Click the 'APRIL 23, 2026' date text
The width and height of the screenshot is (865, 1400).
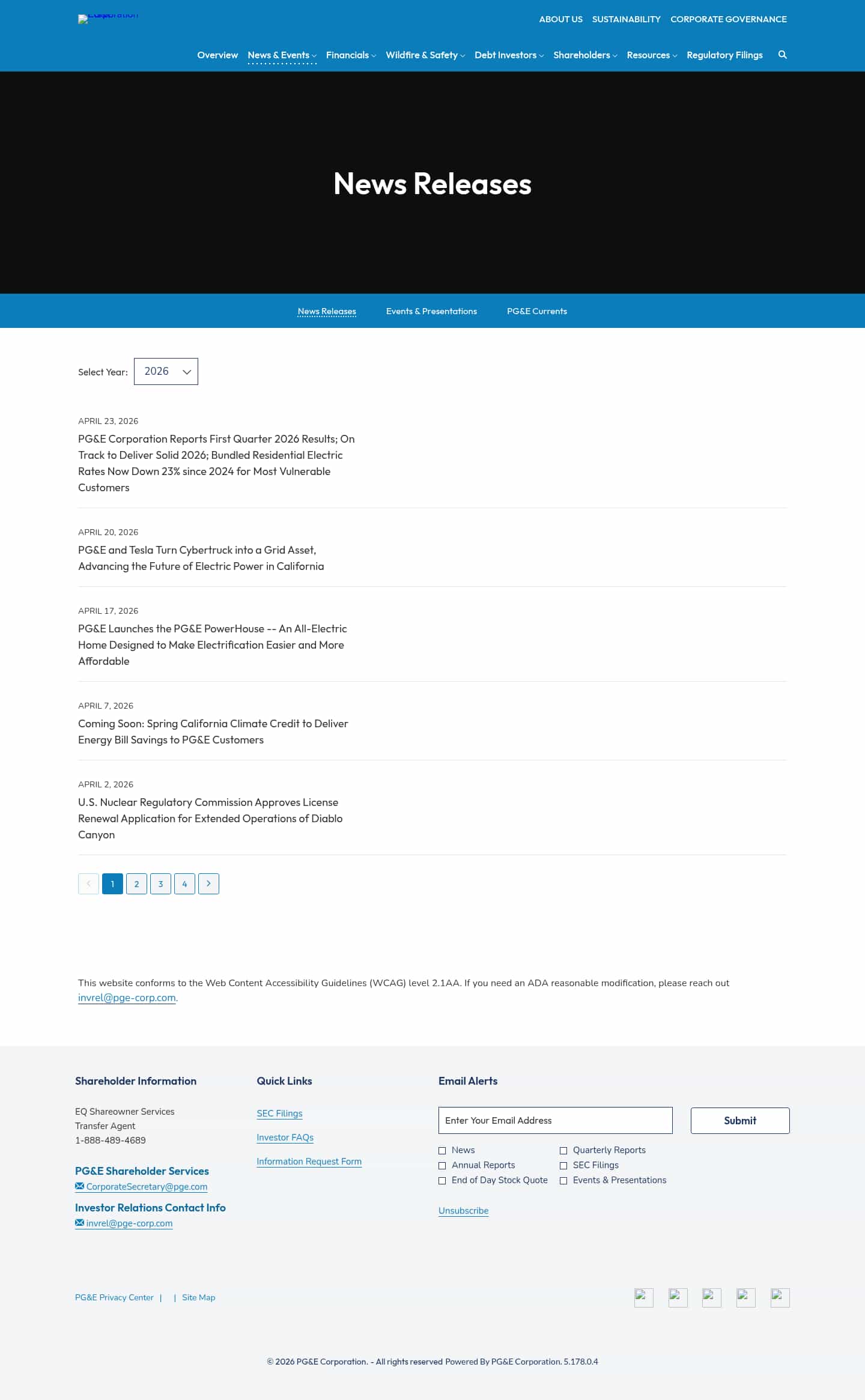tap(108, 421)
